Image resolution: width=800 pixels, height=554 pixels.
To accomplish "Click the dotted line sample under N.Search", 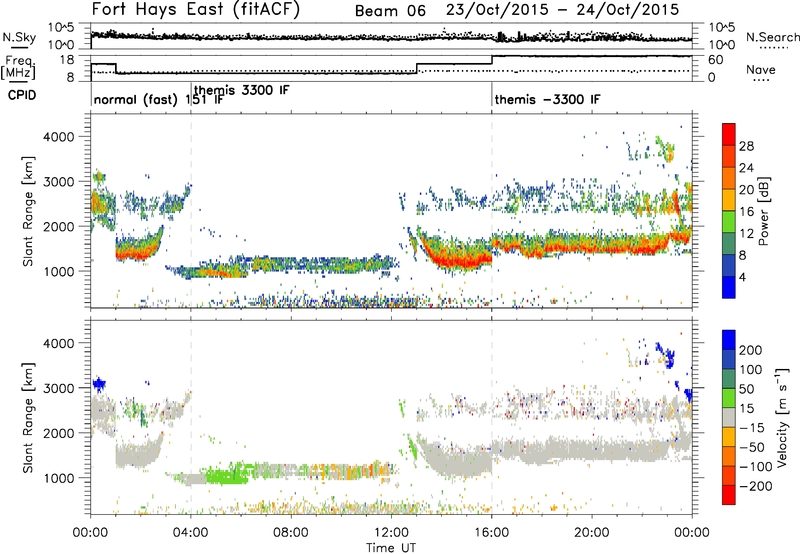I will 774,47.
